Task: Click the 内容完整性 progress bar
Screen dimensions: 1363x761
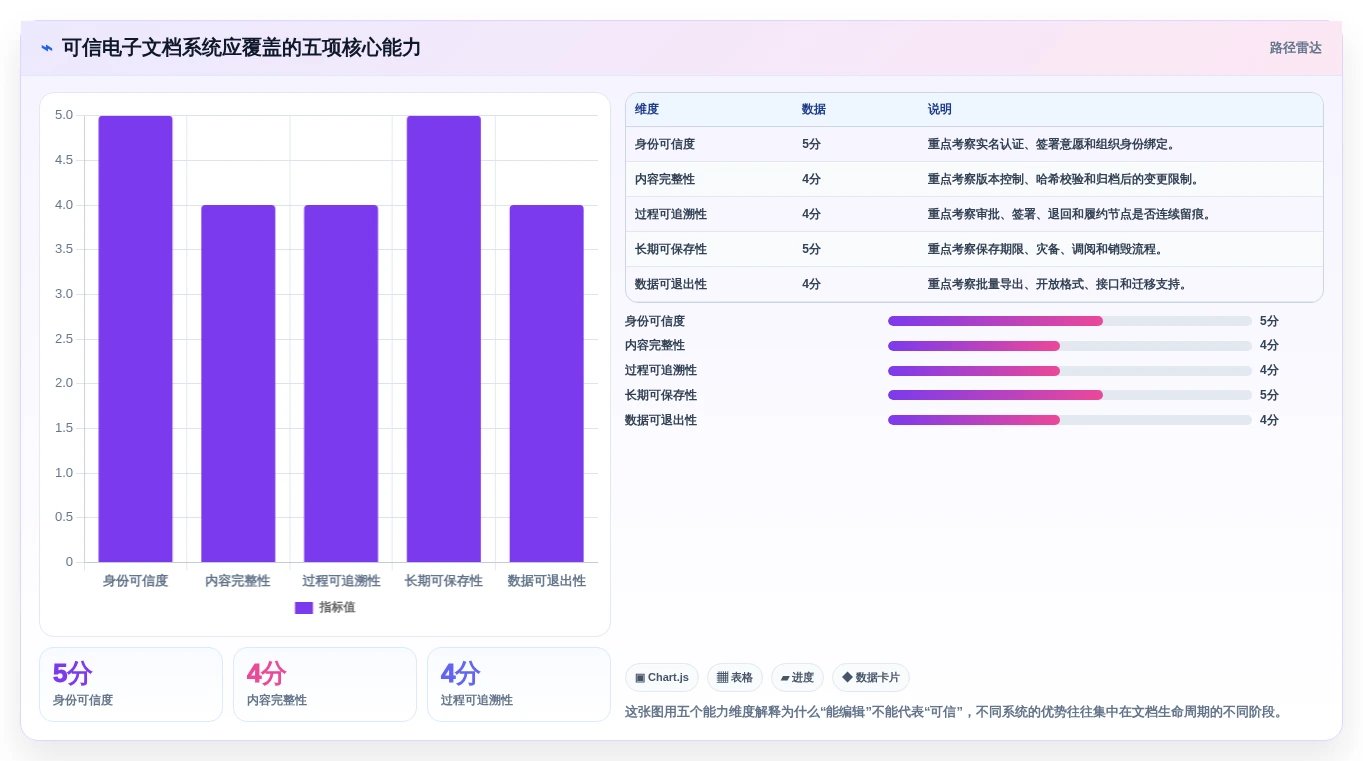Action: pyautogui.click(x=1070, y=346)
